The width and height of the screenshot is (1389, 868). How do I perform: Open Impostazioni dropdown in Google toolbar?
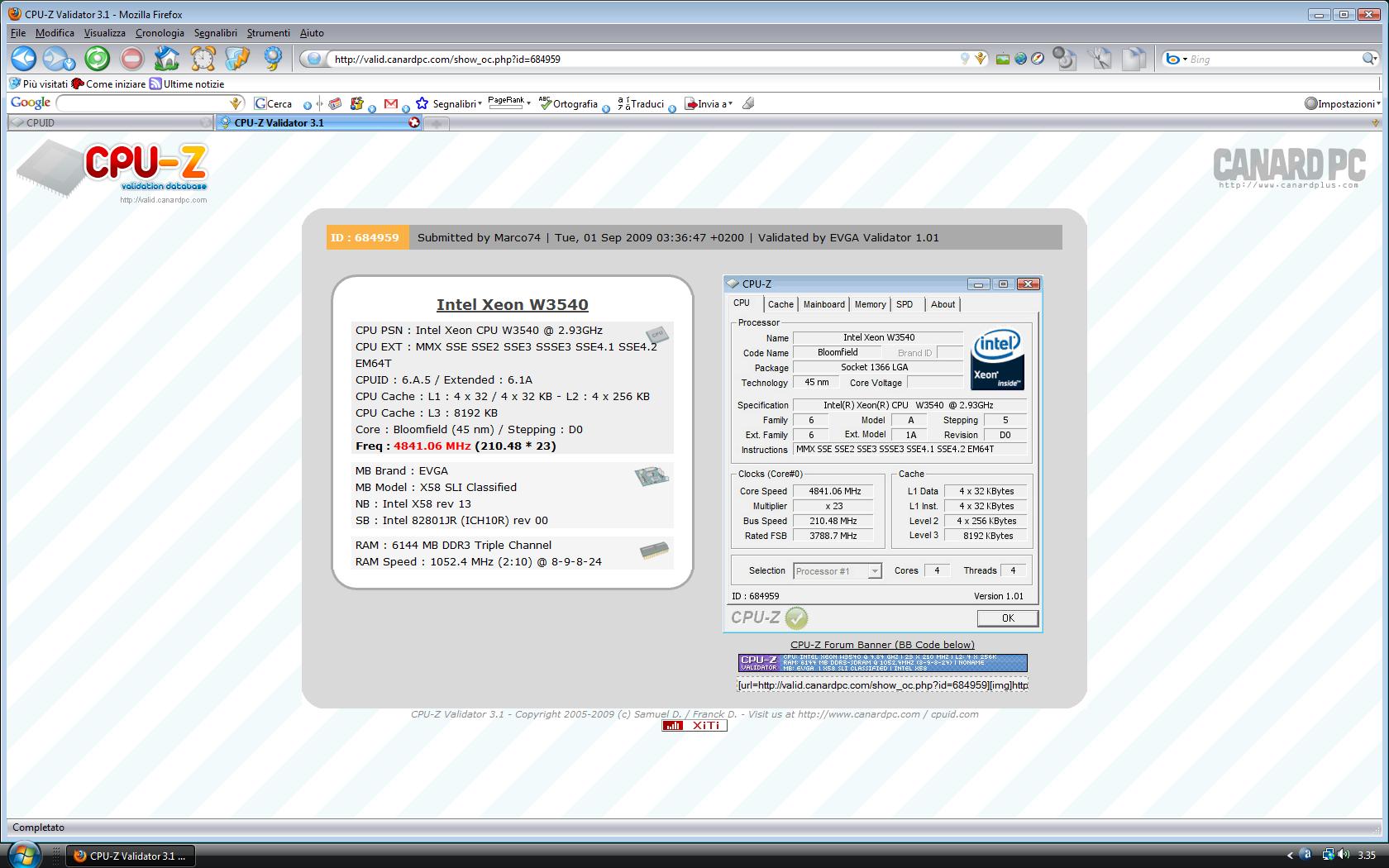pyautogui.click(x=1343, y=103)
